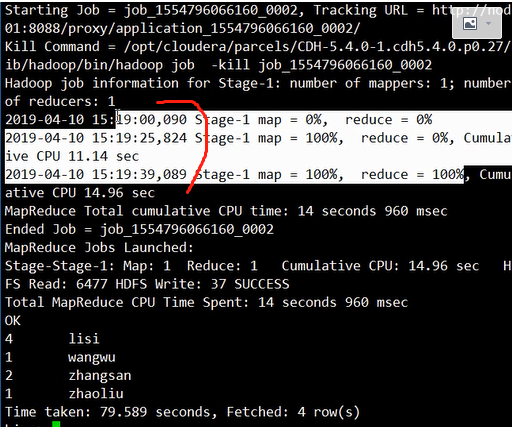Click '01:8088/proxy/application_1554796066160_0002/' URL text
Image resolution: width=523 pixels, height=427 pixels.
[x=183, y=29]
